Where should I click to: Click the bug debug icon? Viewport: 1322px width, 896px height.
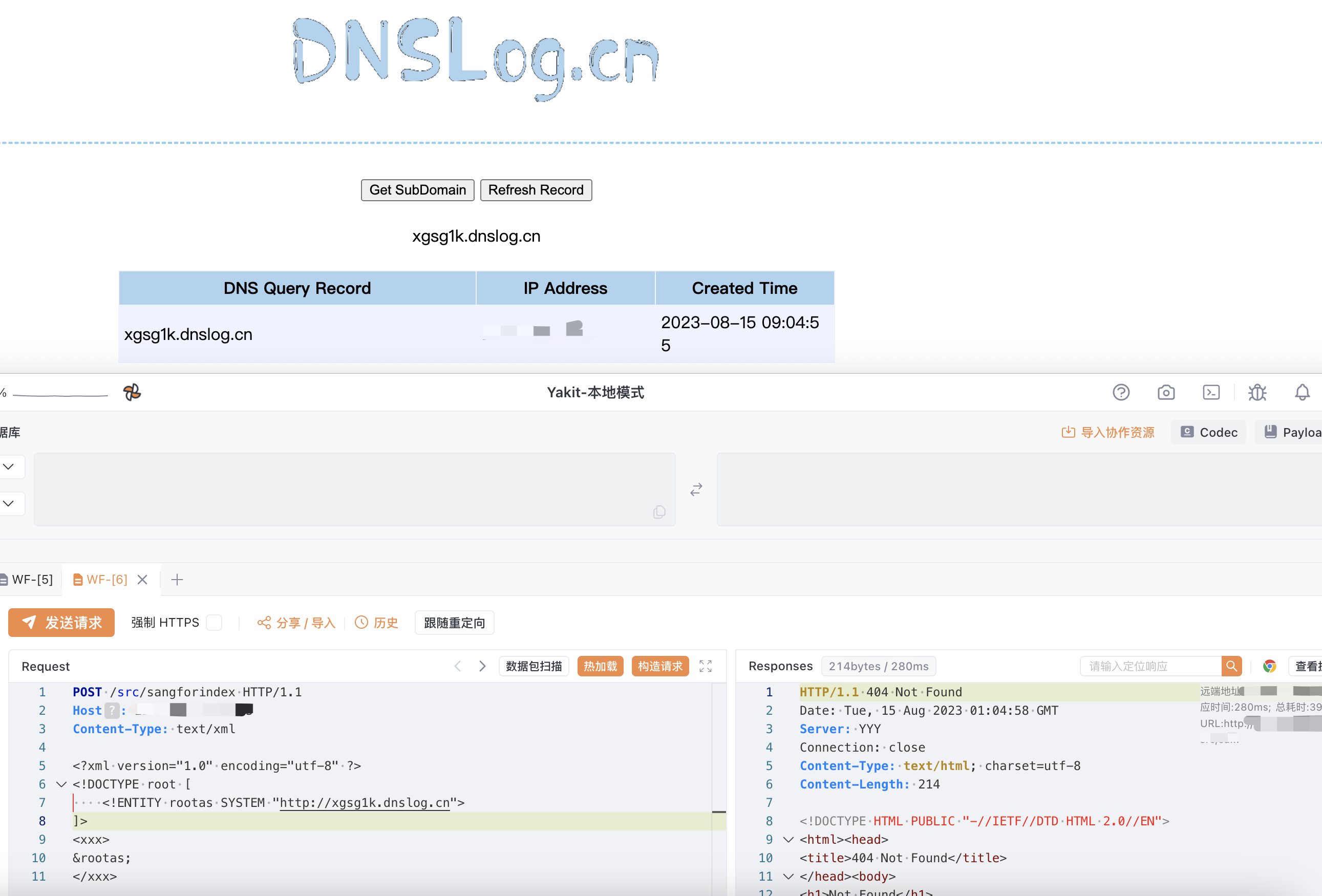point(1257,393)
